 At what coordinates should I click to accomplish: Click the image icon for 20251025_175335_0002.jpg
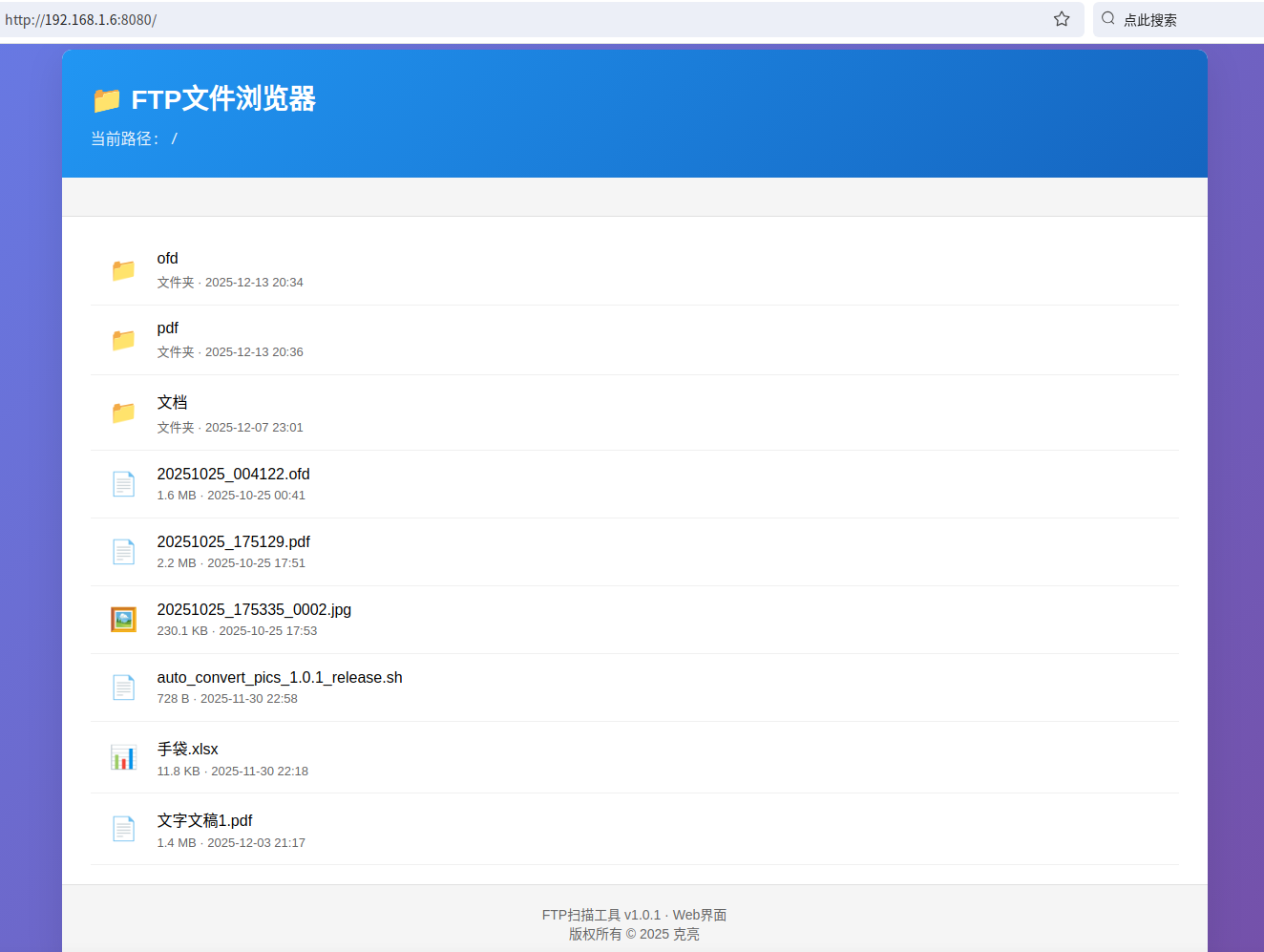point(123,620)
